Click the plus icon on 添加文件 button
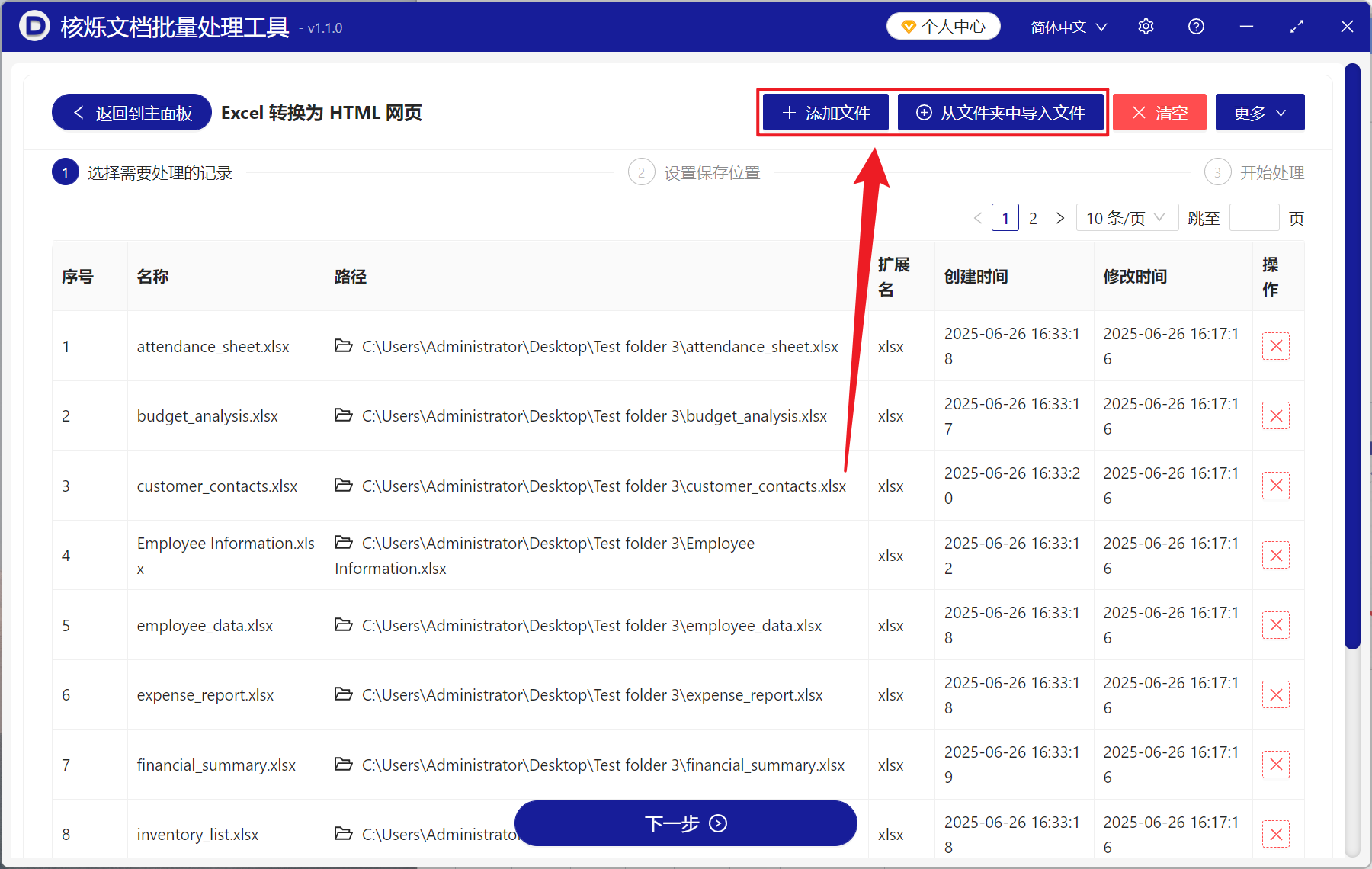The image size is (1372, 869). point(788,112)
